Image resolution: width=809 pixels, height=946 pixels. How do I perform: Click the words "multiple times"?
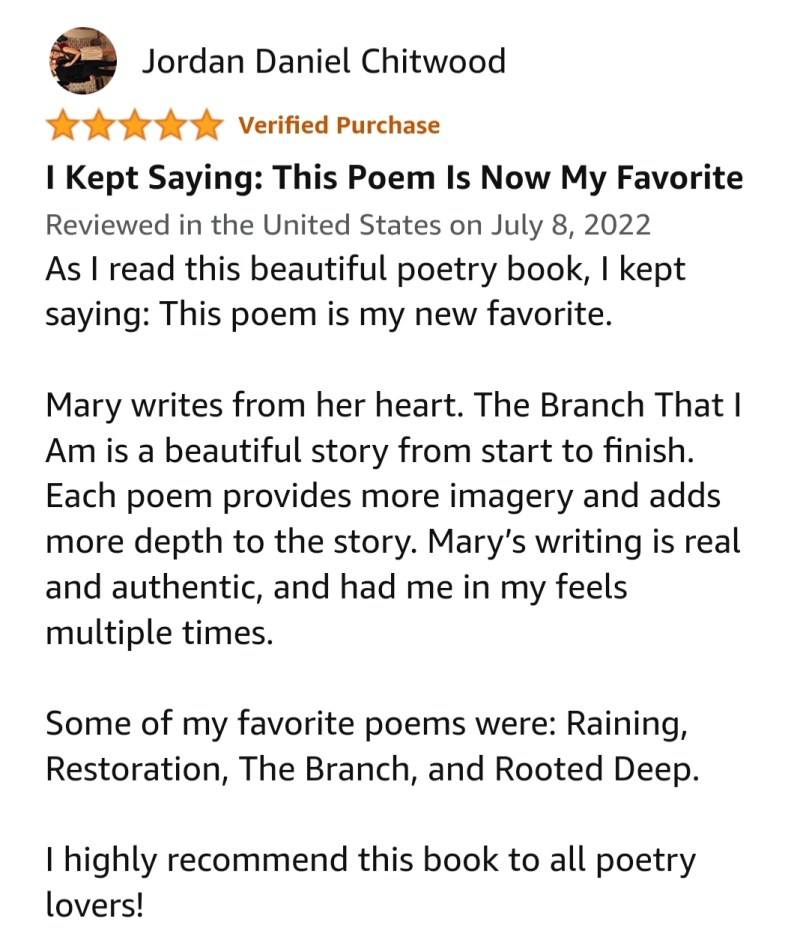pos(158,633)
